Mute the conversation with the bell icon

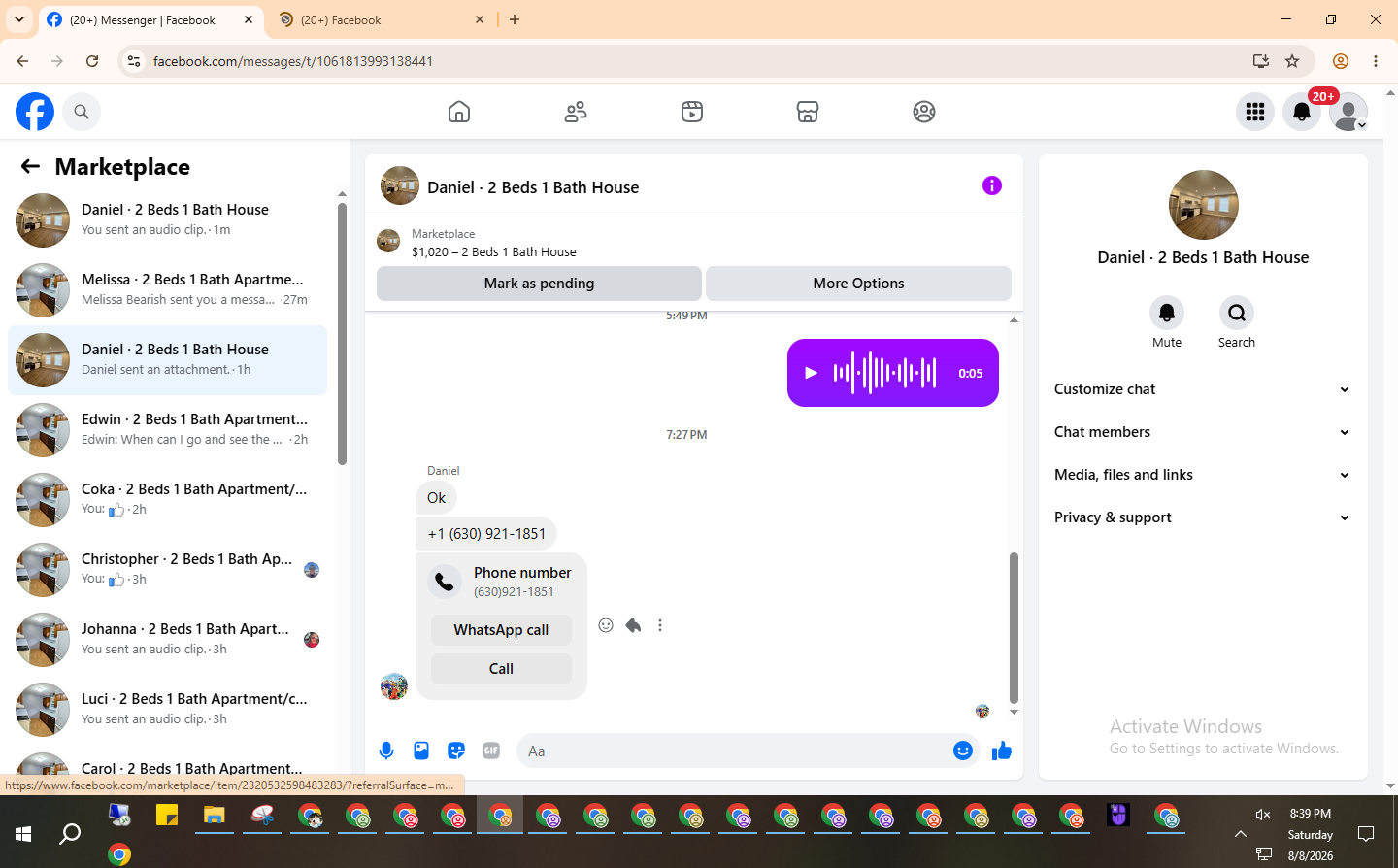1167,313
